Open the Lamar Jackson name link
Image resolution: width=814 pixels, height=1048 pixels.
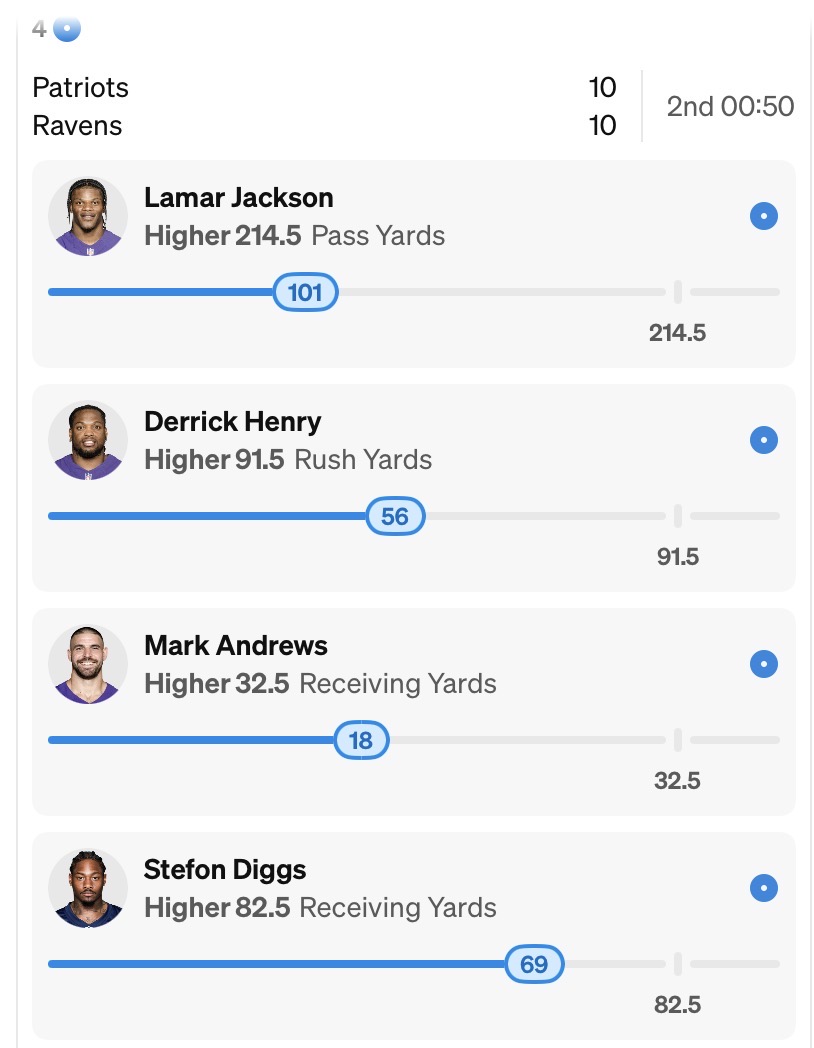click(238, 197)
